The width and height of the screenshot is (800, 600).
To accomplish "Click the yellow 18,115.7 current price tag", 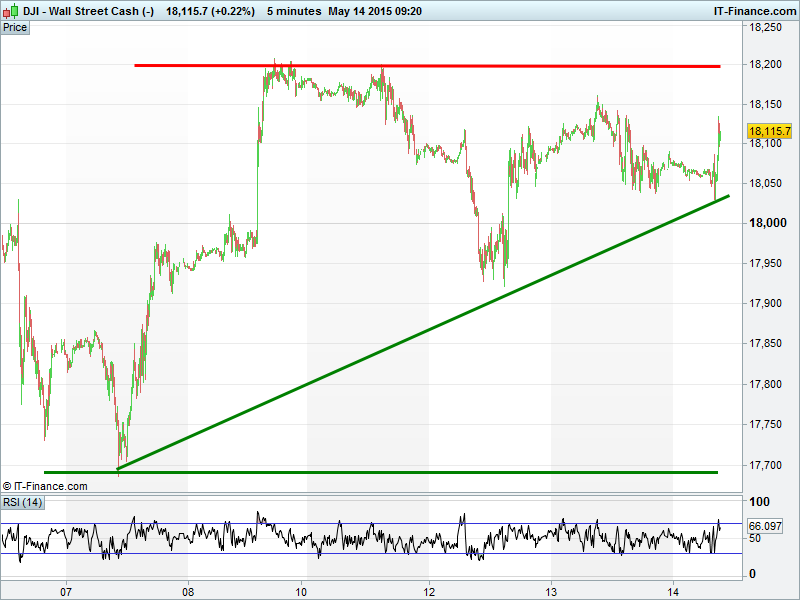I will (x=769, y=131).
